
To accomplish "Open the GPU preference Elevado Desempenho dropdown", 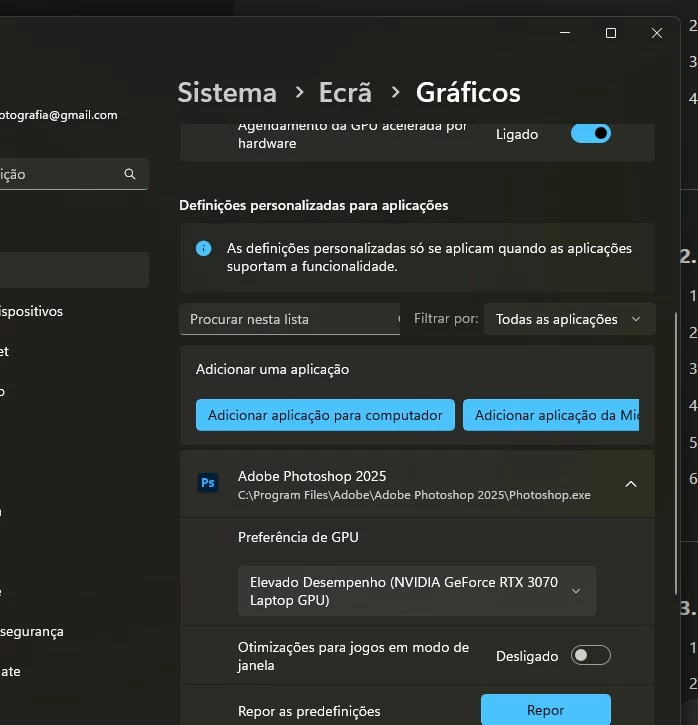I will pos(416,591).
